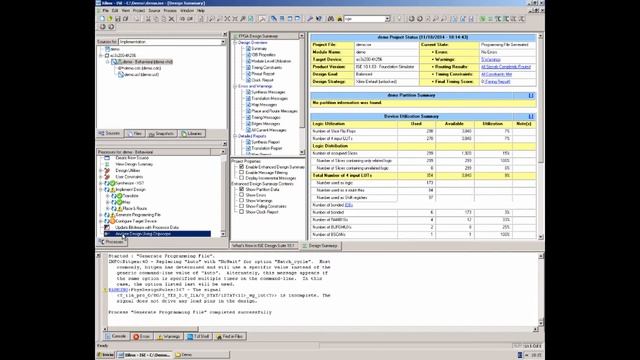This screenshot has height=360, width=640.
Task: Switch to the Find in Files console tab
Action: (230, 336)
